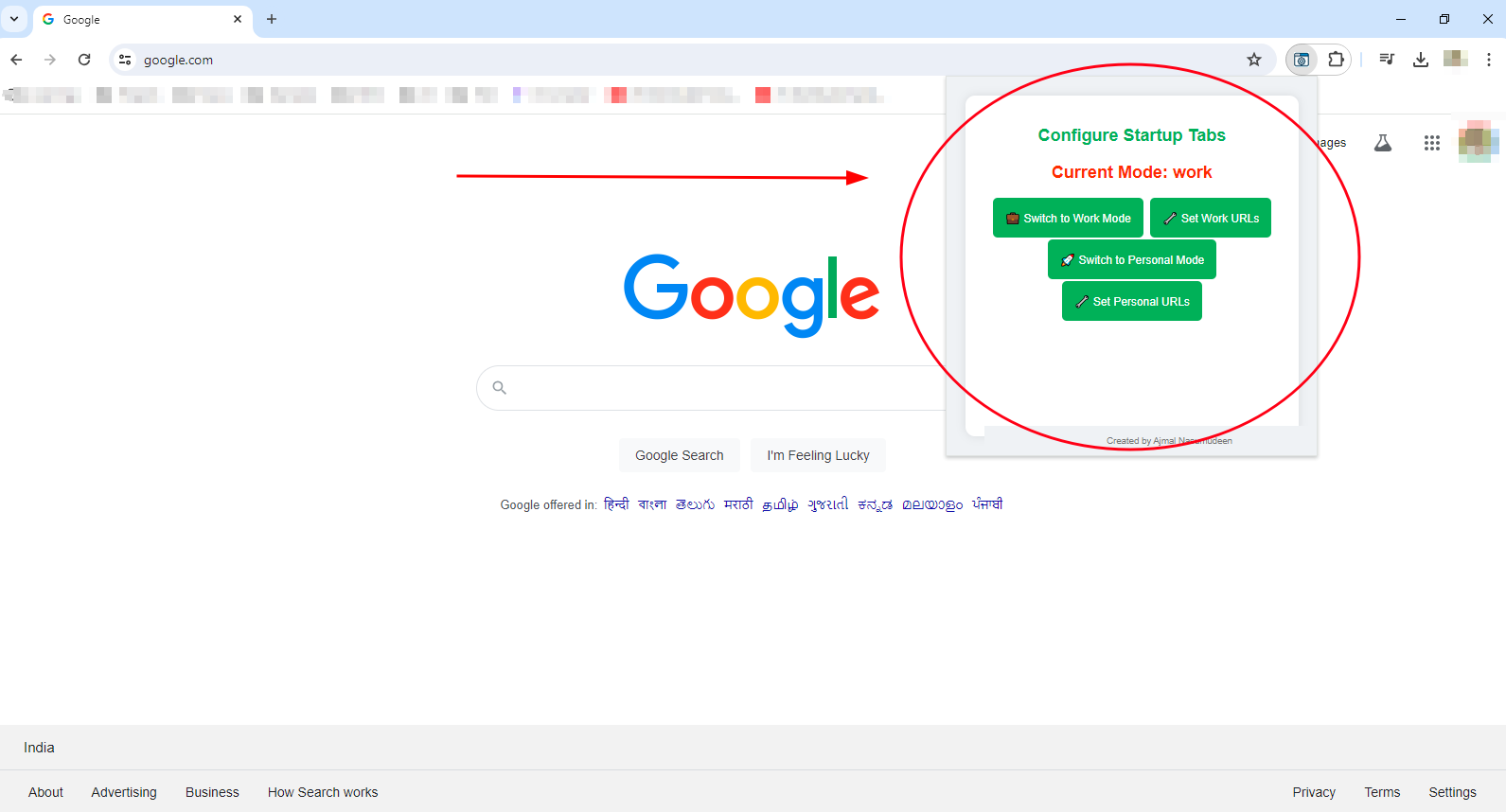Switch Google language to Hindi

click(x=616, y=504)
